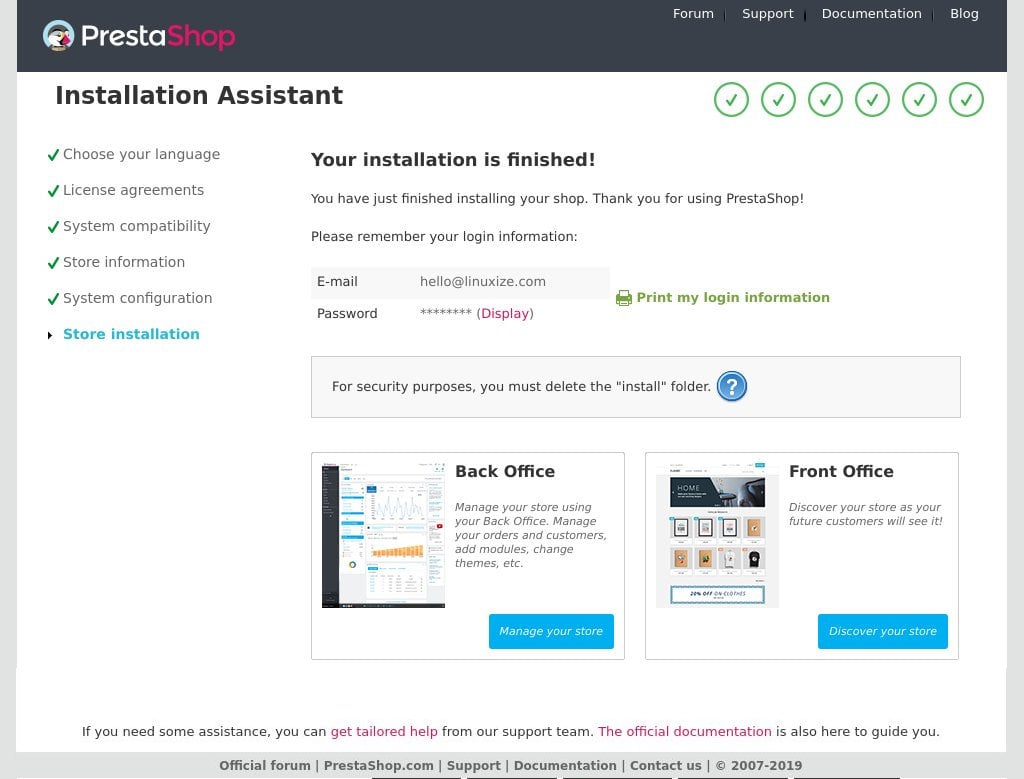
Task: Click the Front Office store preview thumbnail
Action: [717, 535]
